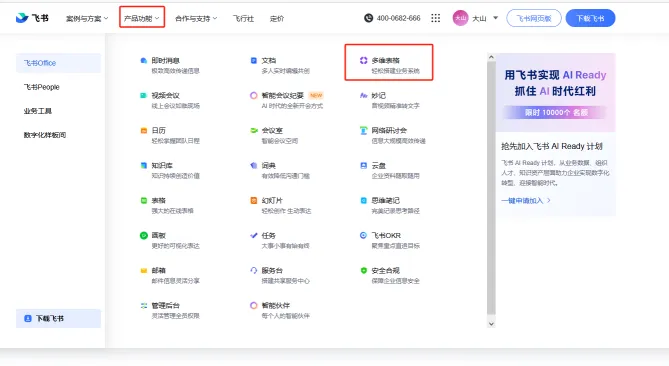
Task: Click the NEW badge beside 智能会议纪要
Action: 316,95
